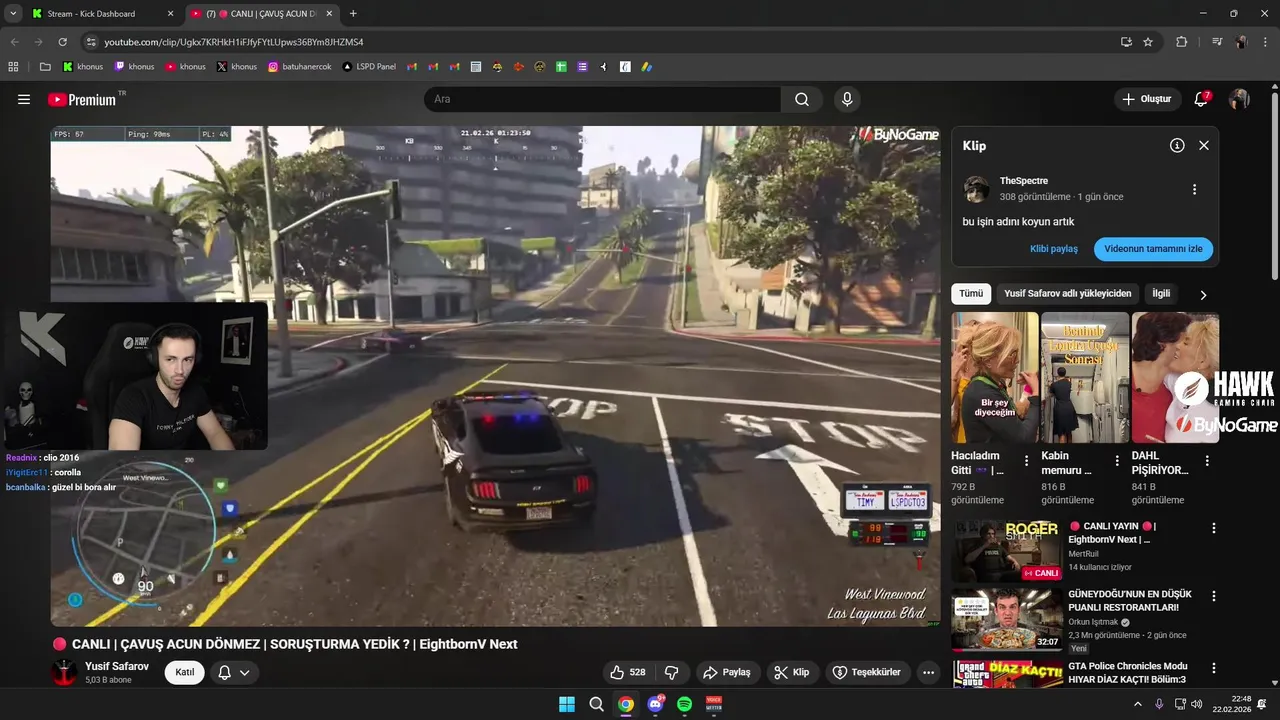This screenshot has width=1280, height=720.
Task: Show hidden tray icons chevron
Action: pos(1137,704)
